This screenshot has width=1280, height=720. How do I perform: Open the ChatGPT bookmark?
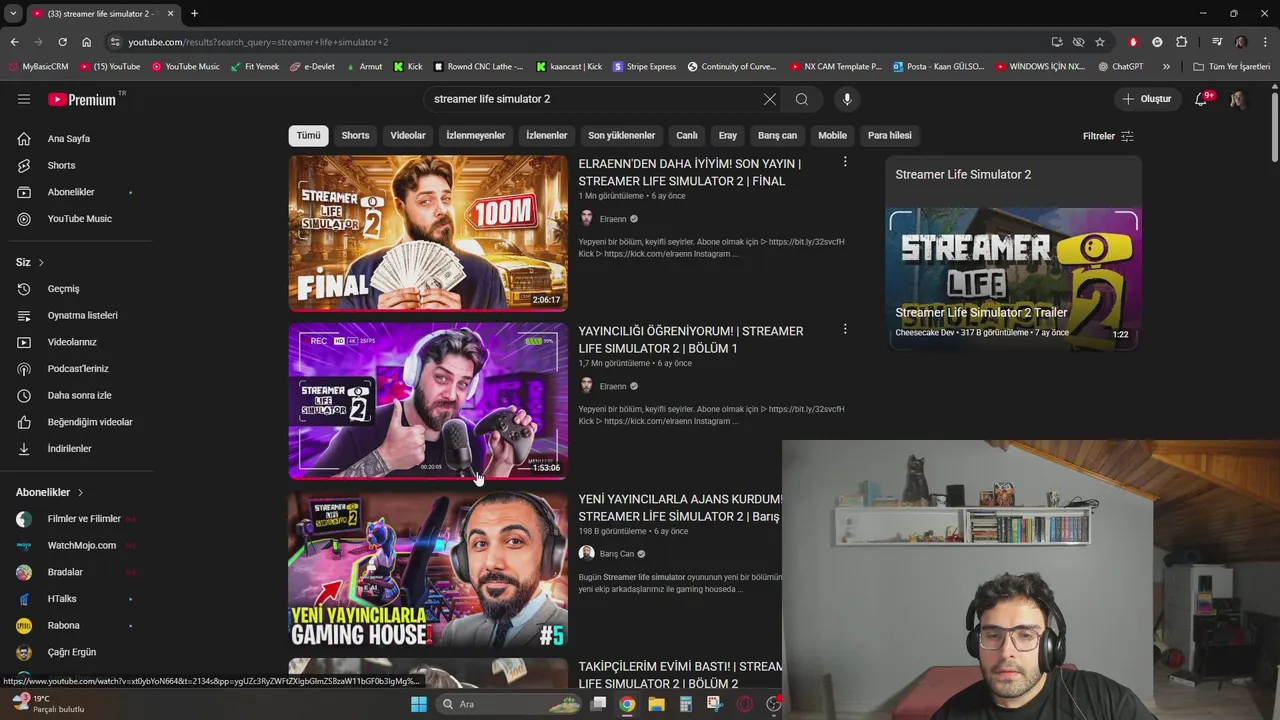[1120, 67]
